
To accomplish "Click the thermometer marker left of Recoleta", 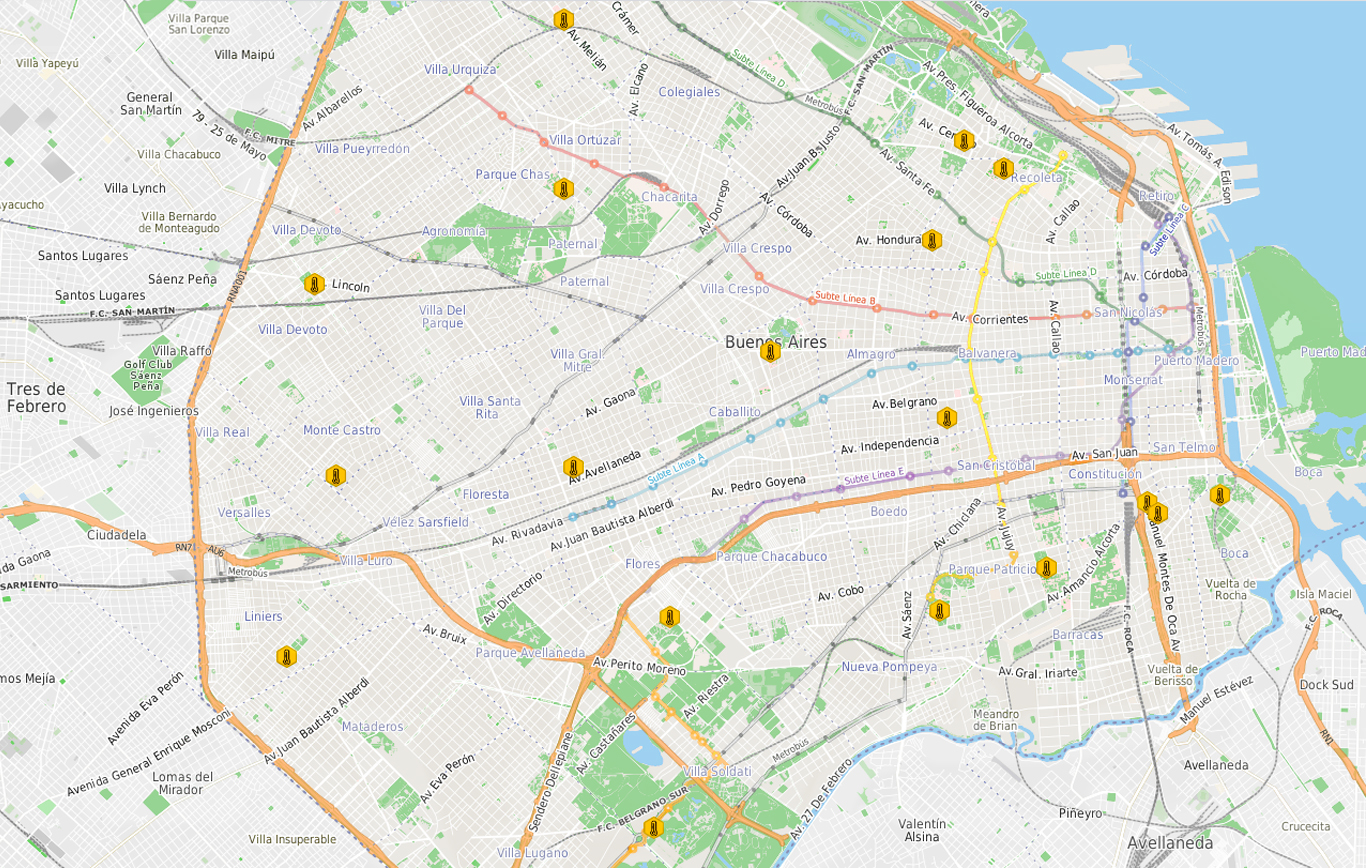I will [x=1003, y=168].
